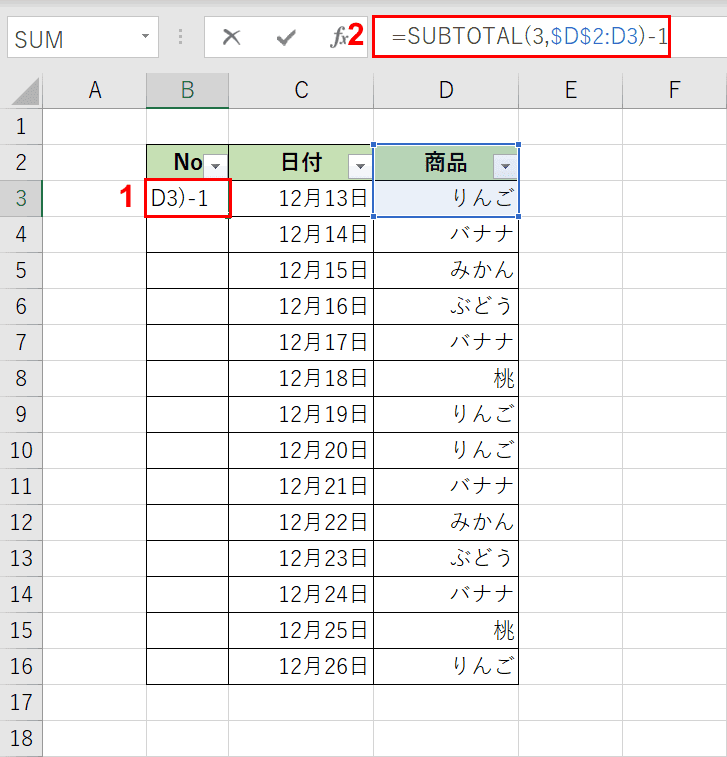Click the No header cell

[x=187, y=162]
